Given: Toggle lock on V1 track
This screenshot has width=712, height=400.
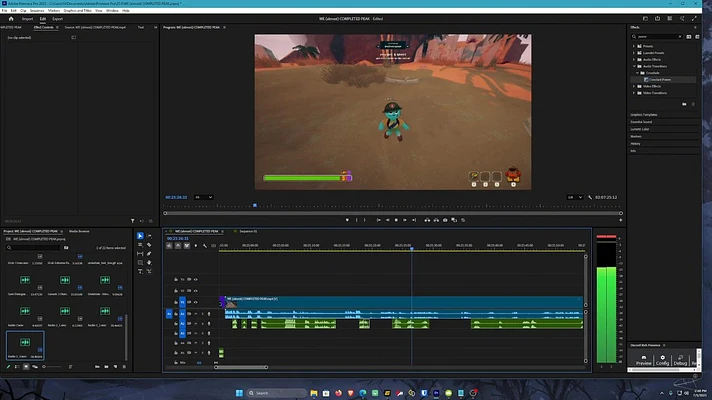Looking at the screenshot, I should (176, 302).
